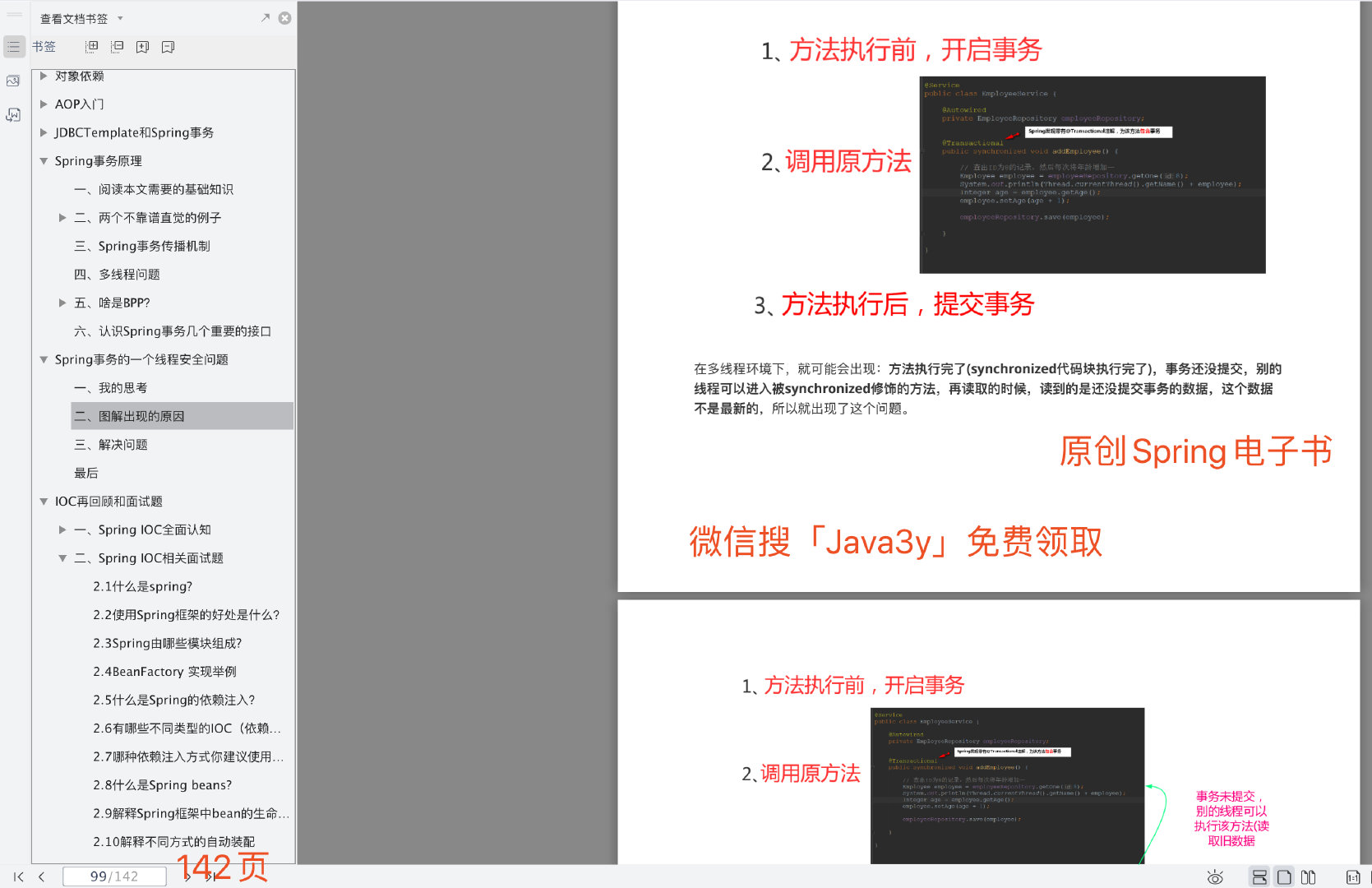The image size is (1372, 888).
Task: Click the convert-to-Word sidebar icon
Action: pos(13,115)
